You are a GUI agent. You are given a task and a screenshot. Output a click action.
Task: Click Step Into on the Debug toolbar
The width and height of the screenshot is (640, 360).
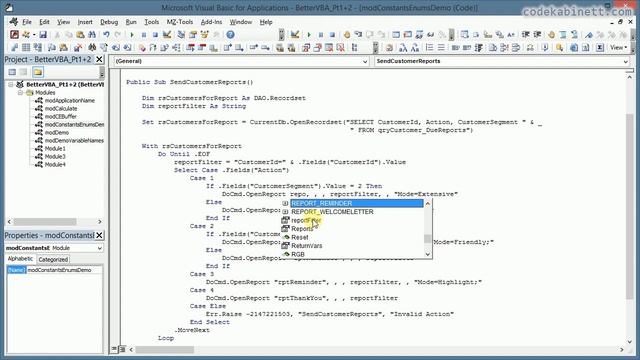click(x=358, y=35)
